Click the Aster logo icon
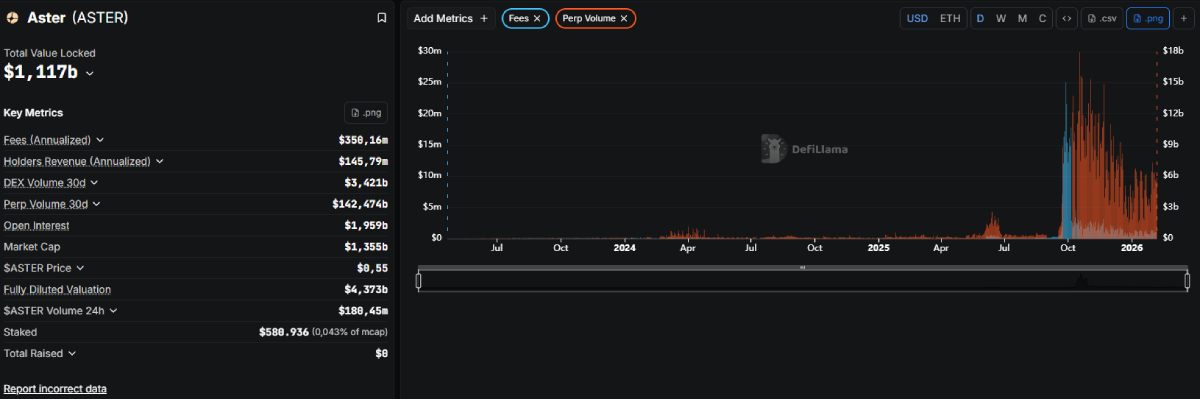The image size is (1200, 399). coord(12,18)
